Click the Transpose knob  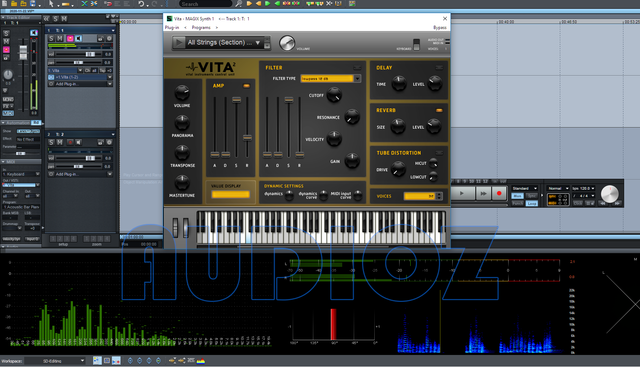coord(182,153)
